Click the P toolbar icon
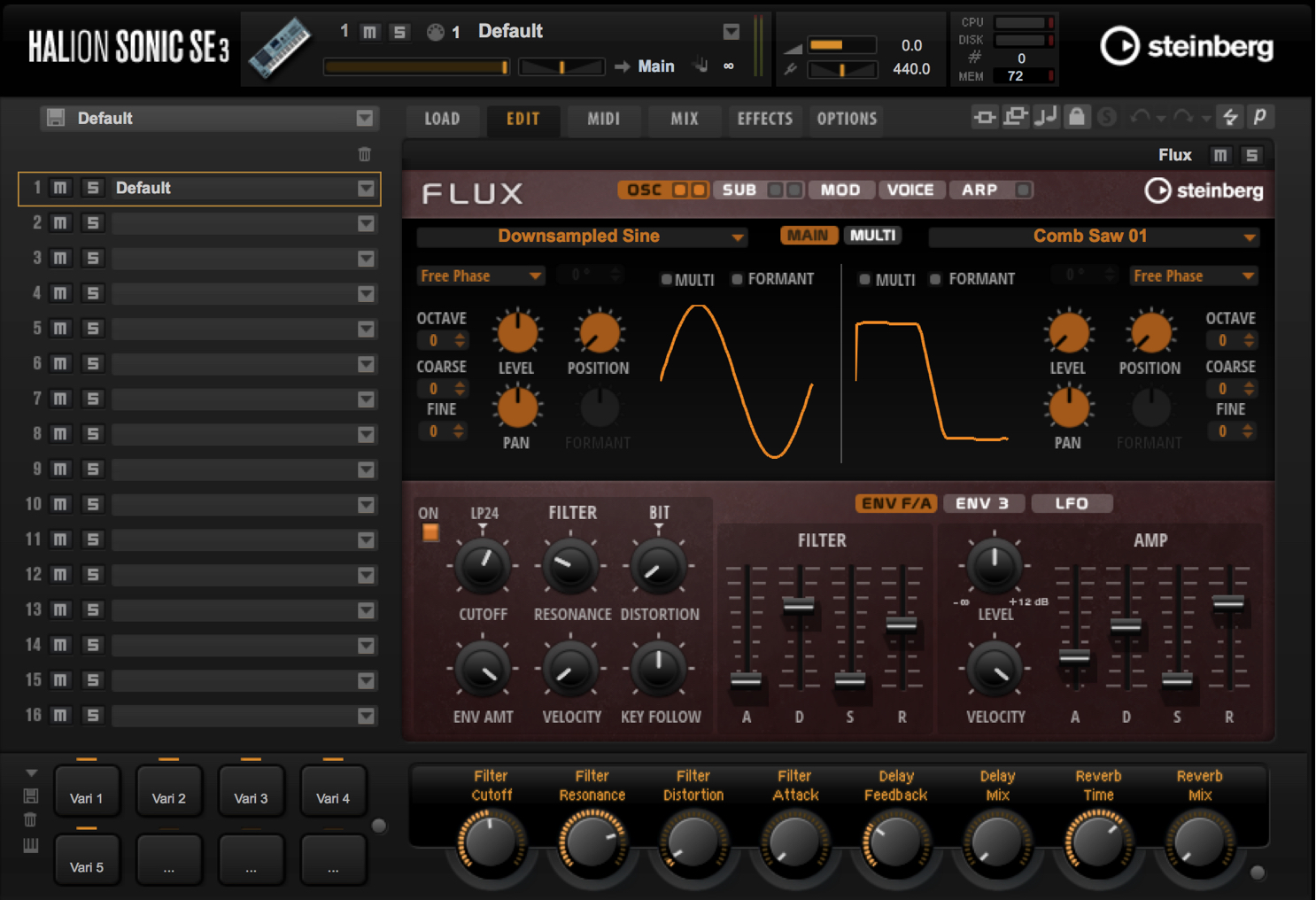The width and height of the screenshot is (1316, 900). coord(1260,116)
